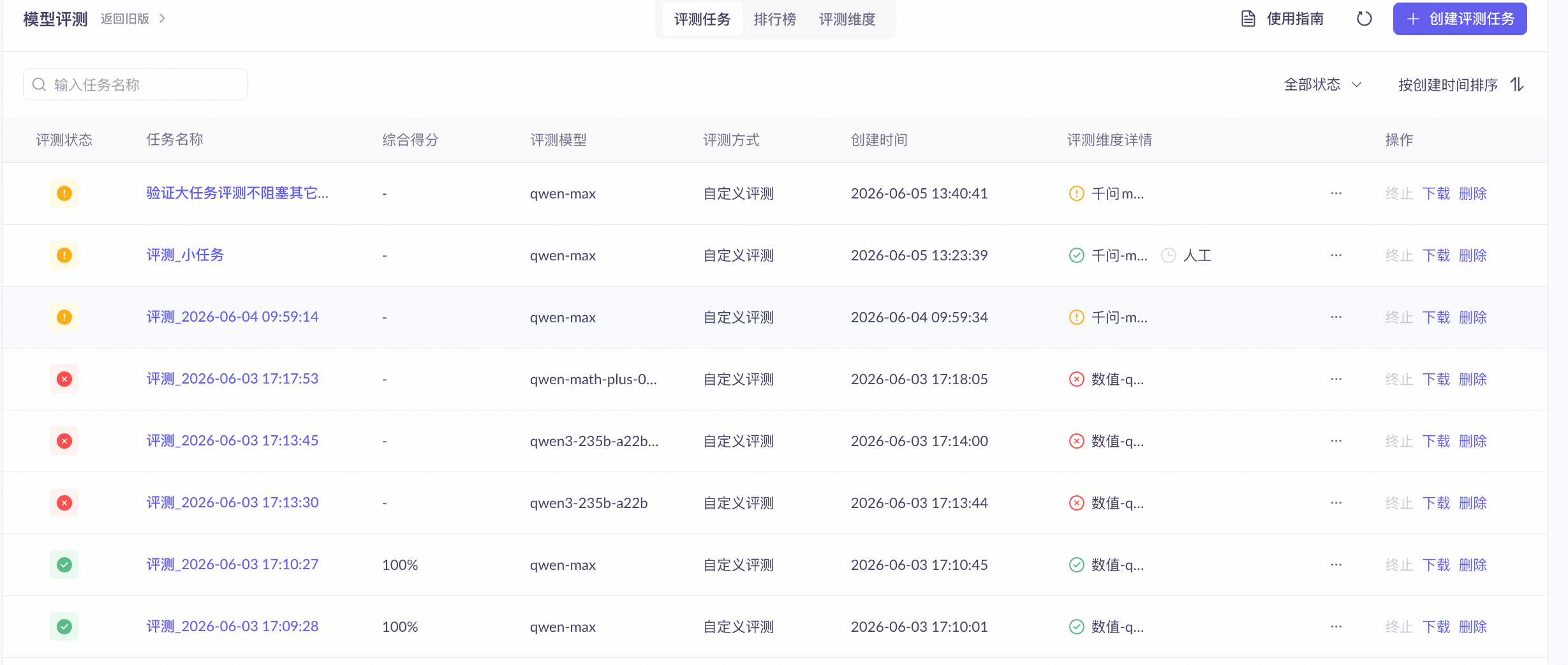Viewport: 1568px width, 665px height.
Task: Click search magnifier icon in task name field
Action: (39, 84)
